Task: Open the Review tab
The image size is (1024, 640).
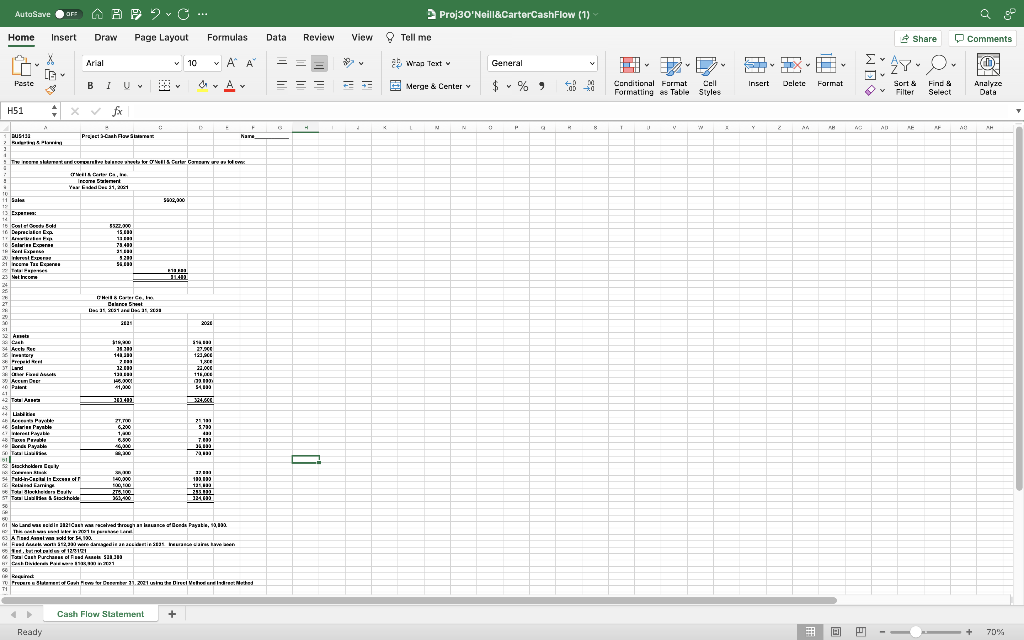Action: (x=319, y=37)
